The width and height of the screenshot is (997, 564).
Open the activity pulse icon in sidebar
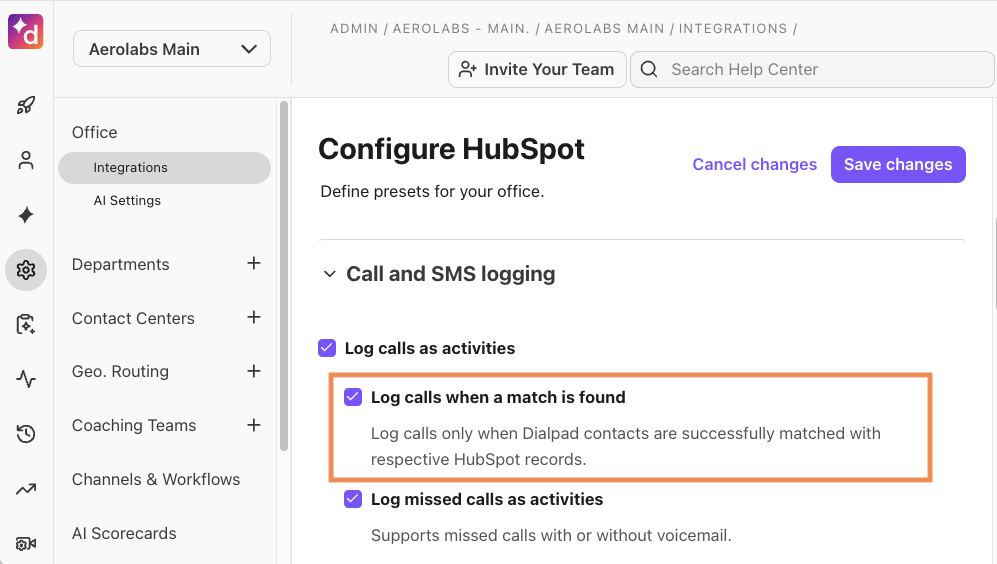point(26,380)
